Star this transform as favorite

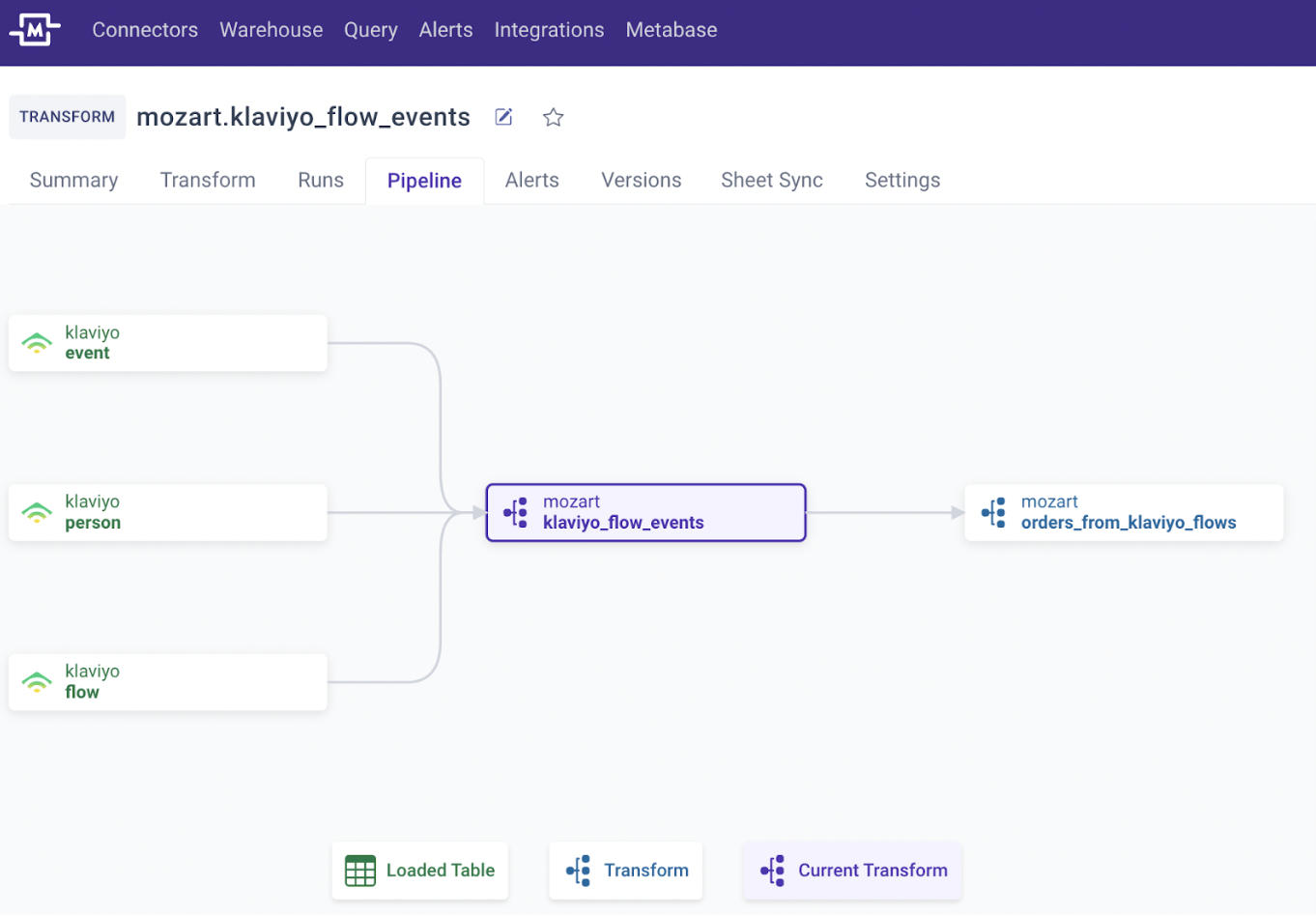tap(553, 117)
